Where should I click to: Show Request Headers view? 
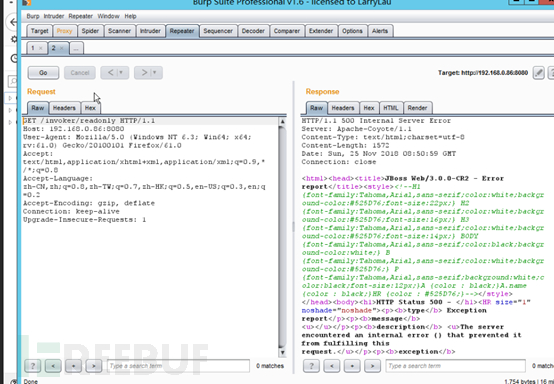click(x=64, y=108)
